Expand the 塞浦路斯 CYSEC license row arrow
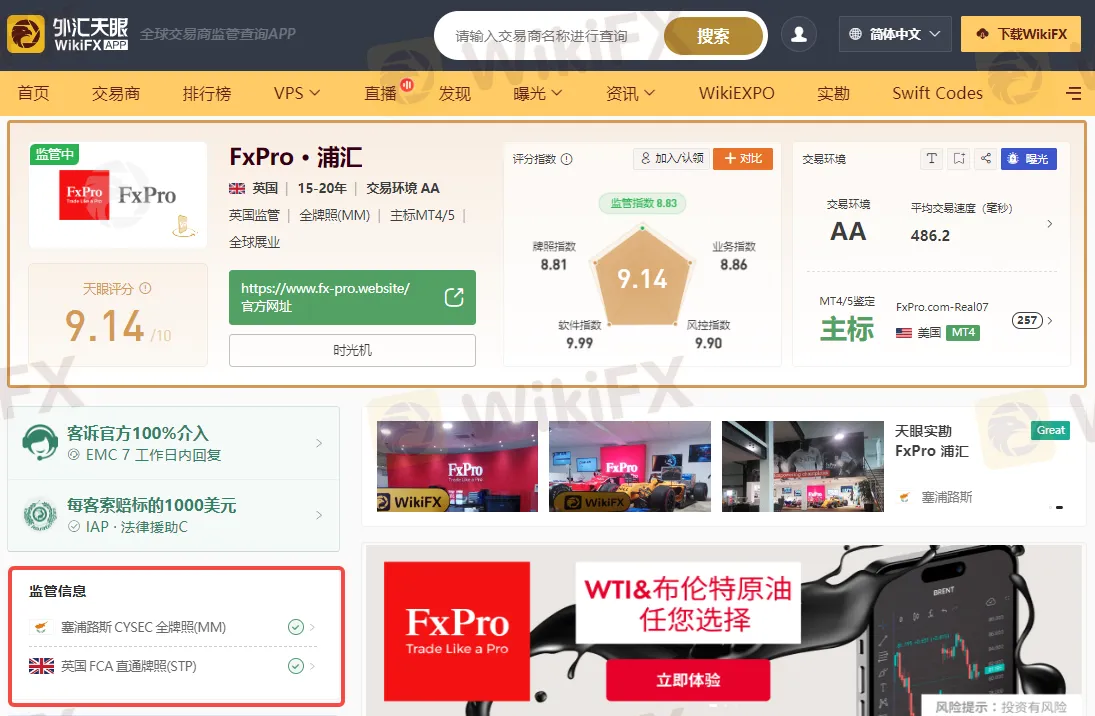This screenshot has width=1095, height=716. (312, 627)
